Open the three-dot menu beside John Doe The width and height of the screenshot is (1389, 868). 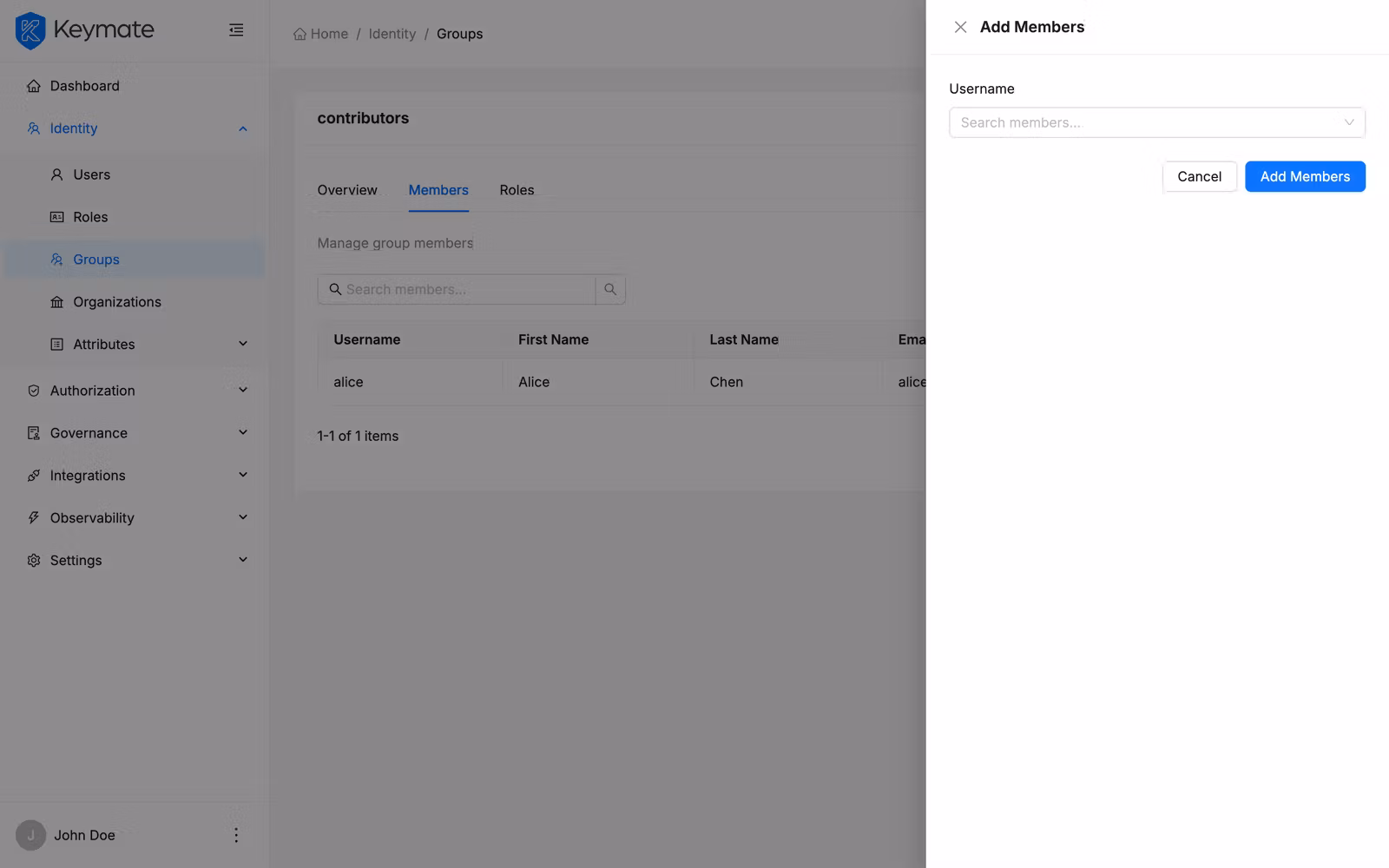pyautogui.click(x=235, y=835)
